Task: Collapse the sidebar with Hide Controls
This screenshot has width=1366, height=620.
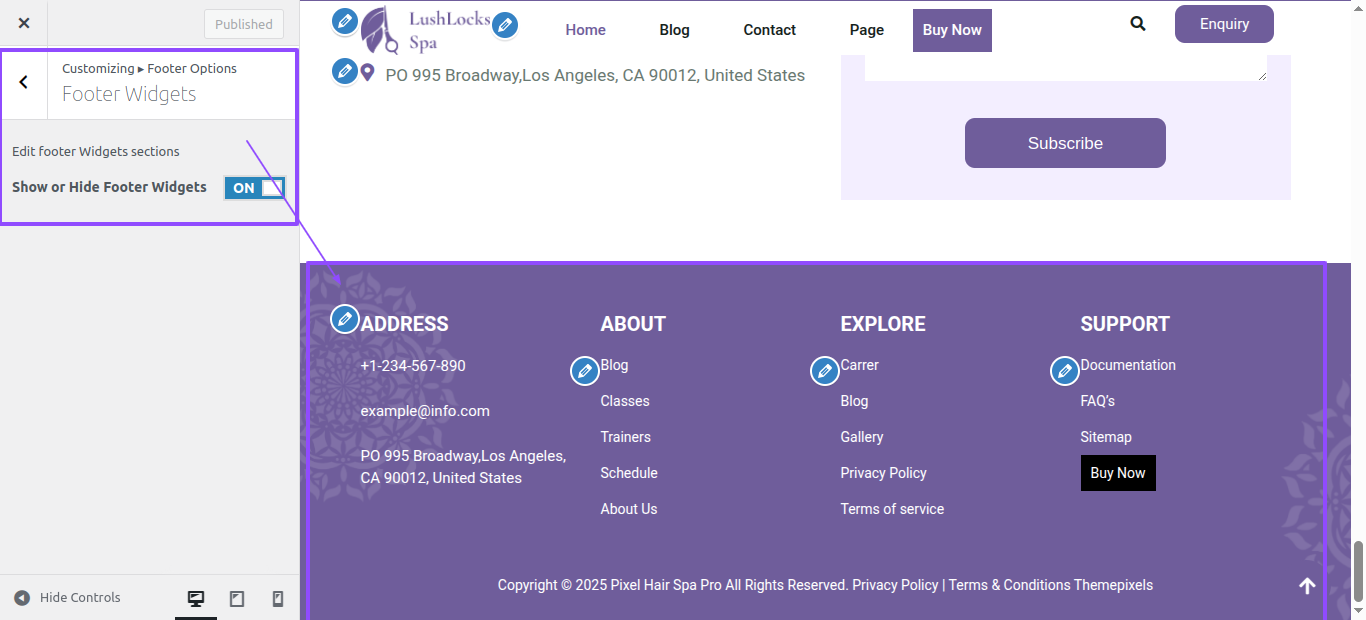Action: [68, 598]
